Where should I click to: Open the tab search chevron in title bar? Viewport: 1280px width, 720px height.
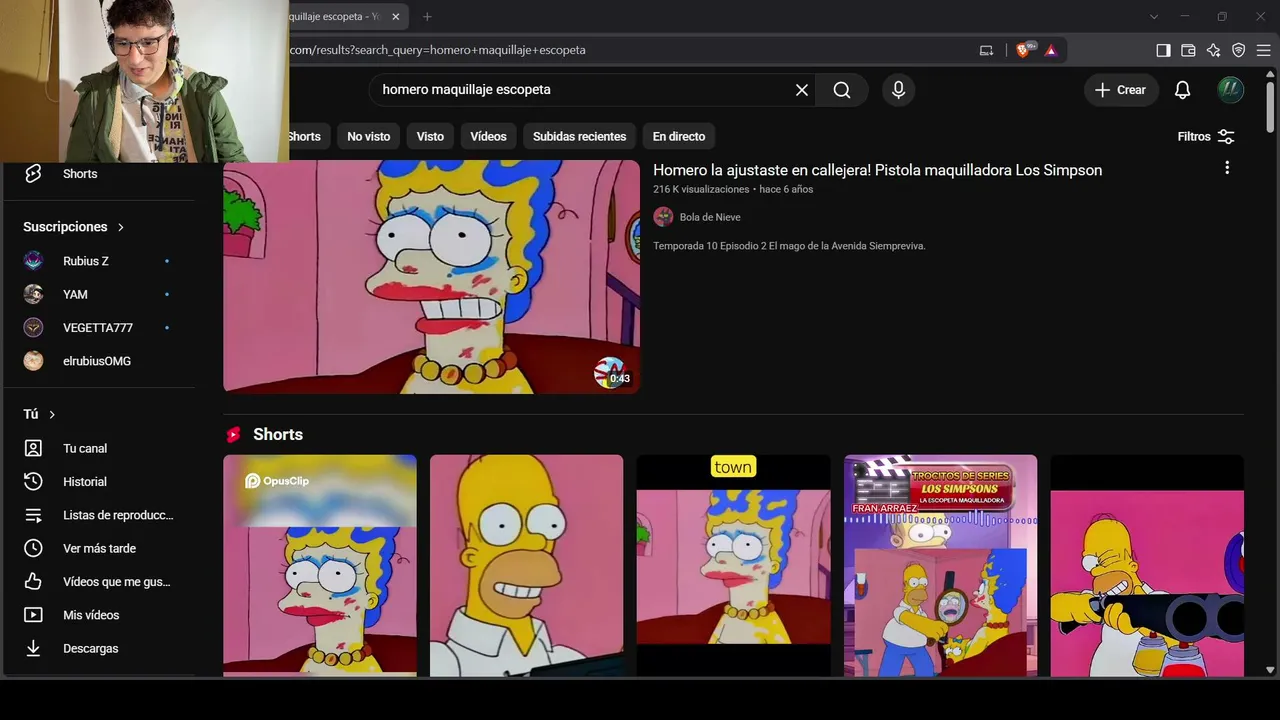coord(1154,17)
